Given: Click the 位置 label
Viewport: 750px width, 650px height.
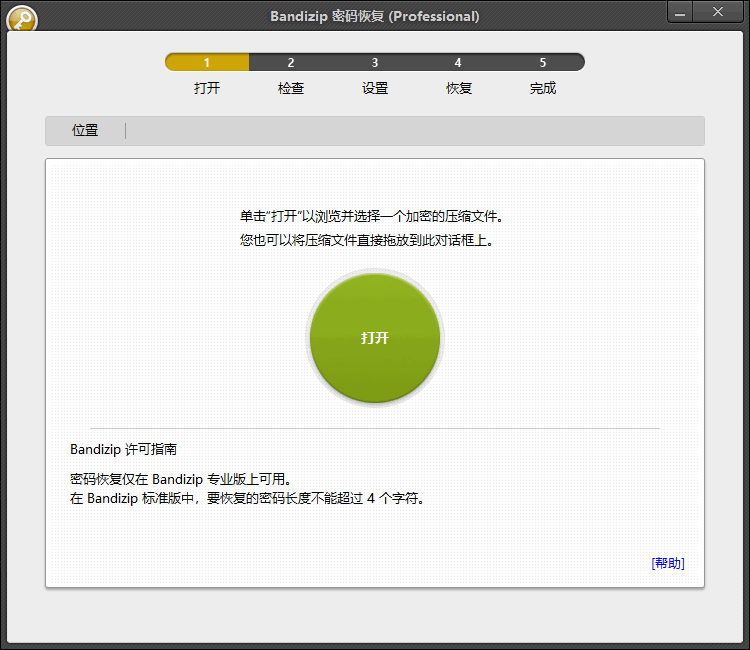Looking at the screenshot, I should tap(85, 131).
